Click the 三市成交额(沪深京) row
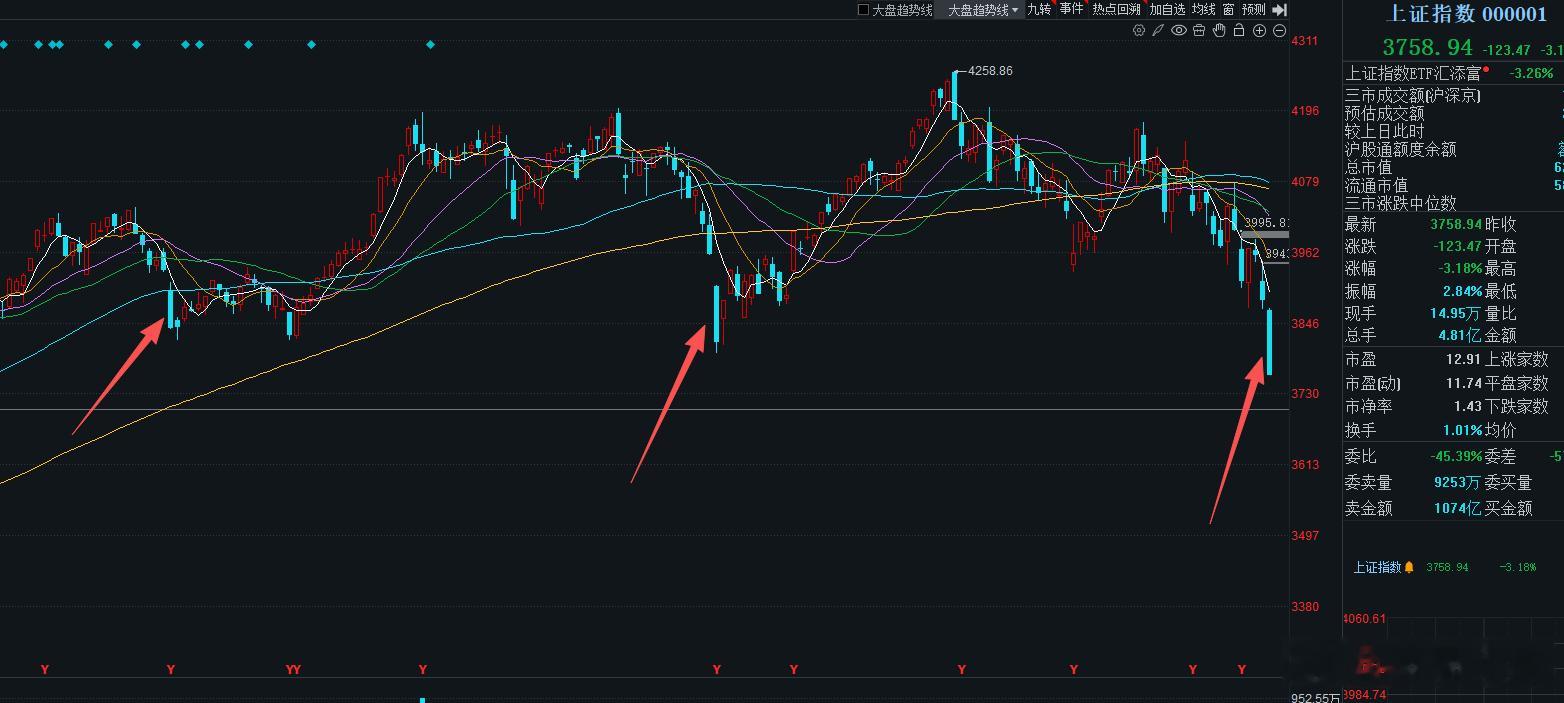 [1453, 96]
